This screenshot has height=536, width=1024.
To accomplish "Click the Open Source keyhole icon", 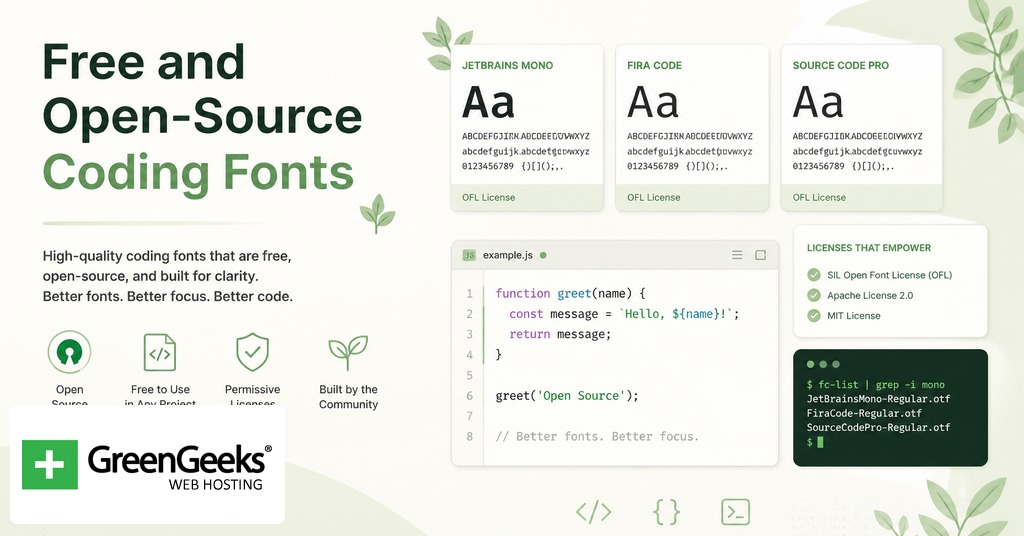I will click(x=69, y=352).
